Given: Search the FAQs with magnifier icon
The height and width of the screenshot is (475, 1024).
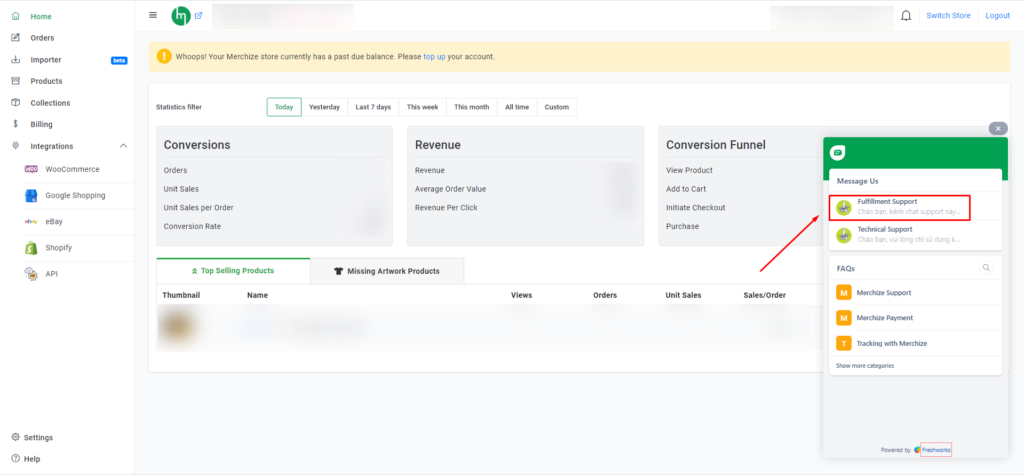Looking at the screenshot, I should 986,267.
